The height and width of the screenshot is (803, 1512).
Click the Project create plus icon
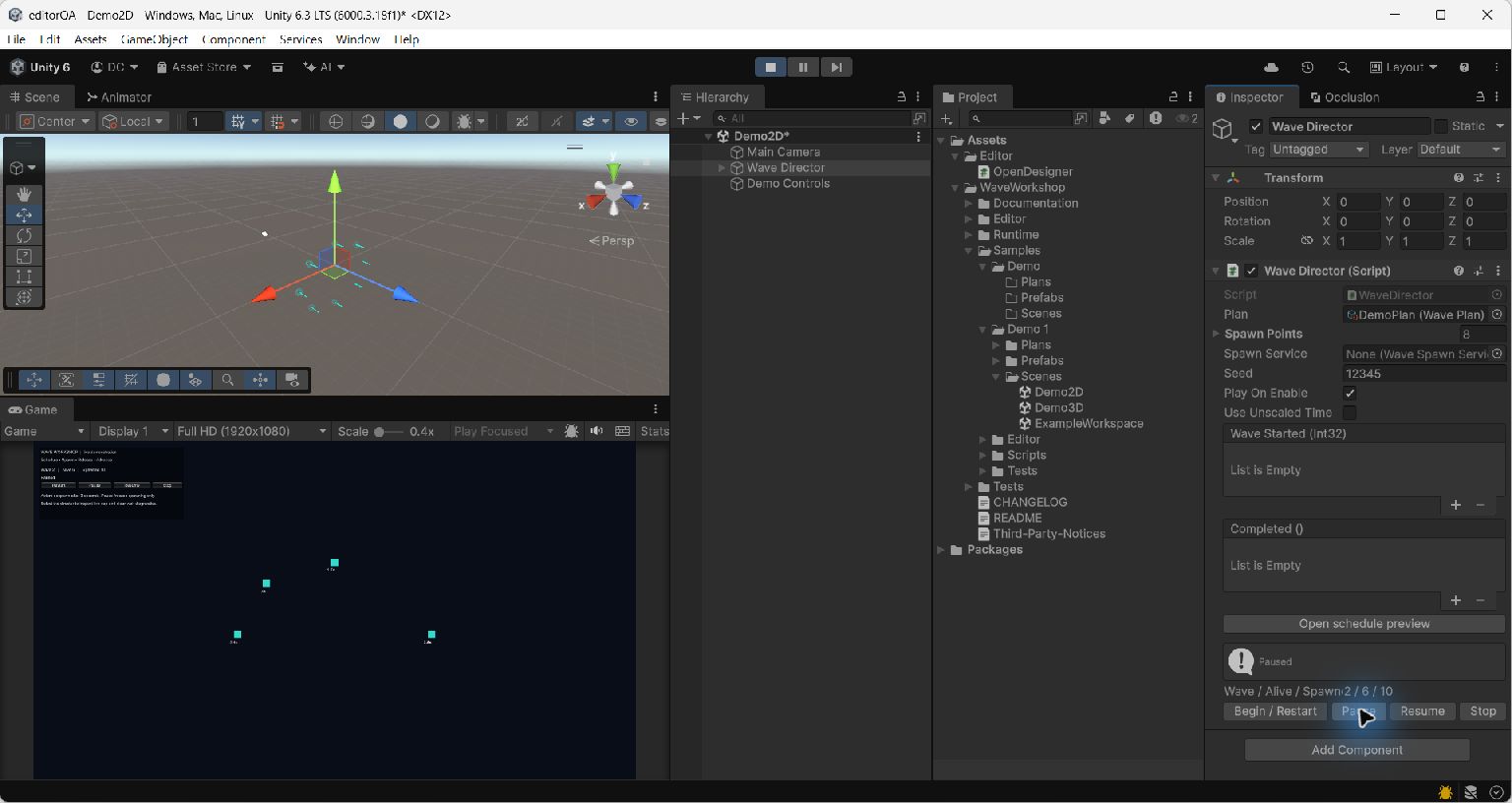click(946, 118)
